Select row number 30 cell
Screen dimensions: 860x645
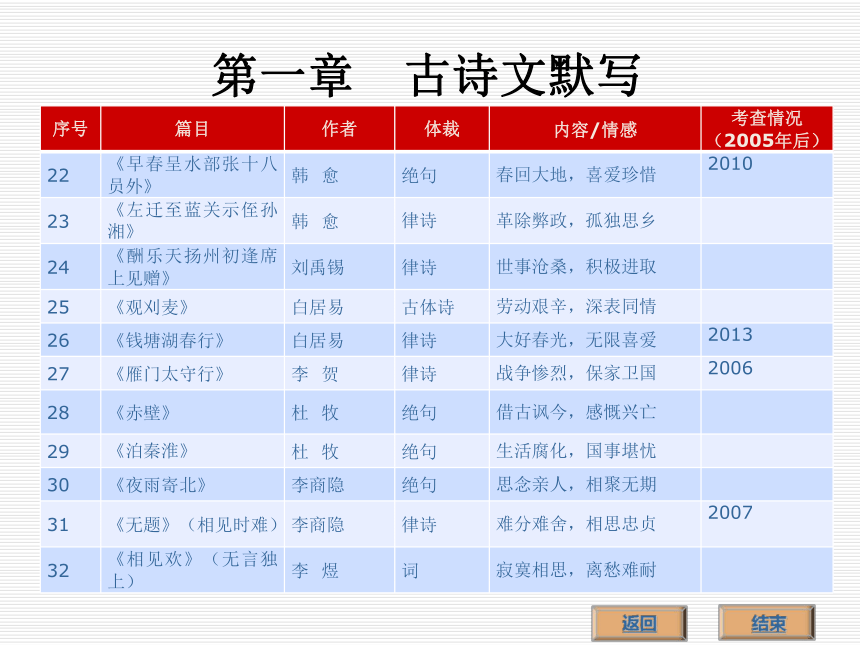(71, 484)
